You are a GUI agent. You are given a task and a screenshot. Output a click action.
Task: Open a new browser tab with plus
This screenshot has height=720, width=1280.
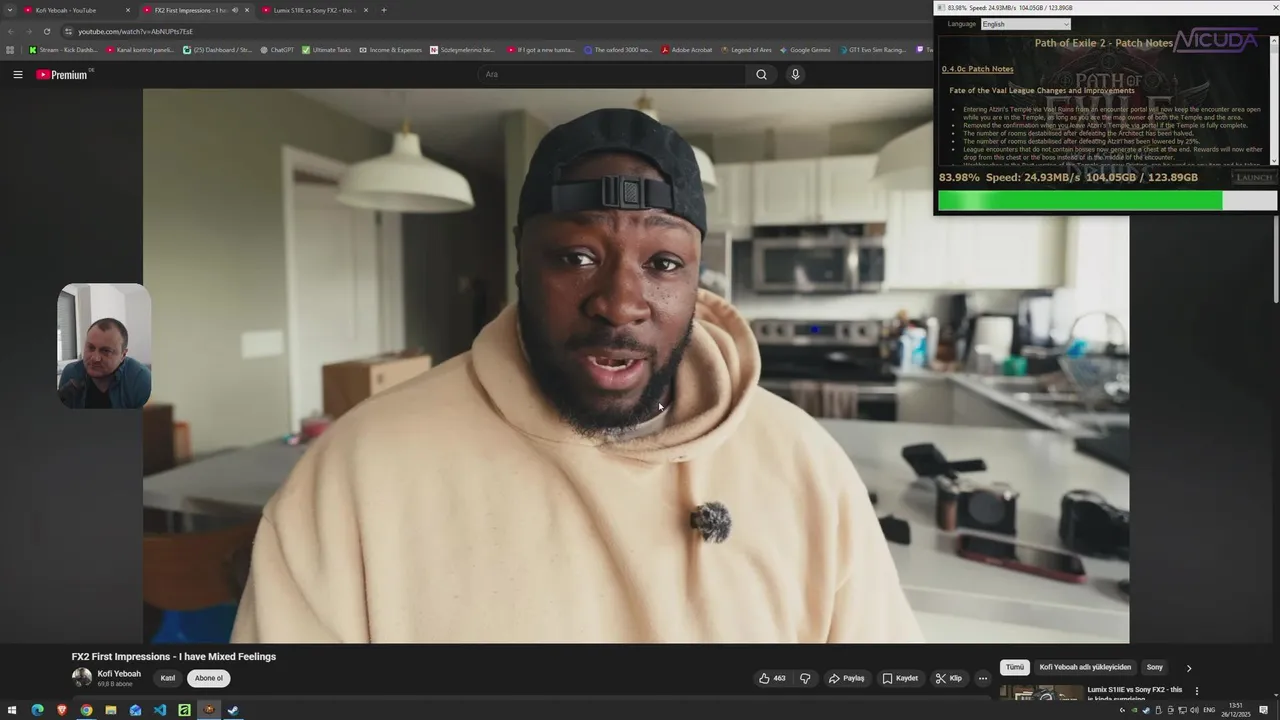tap(383, 10)
